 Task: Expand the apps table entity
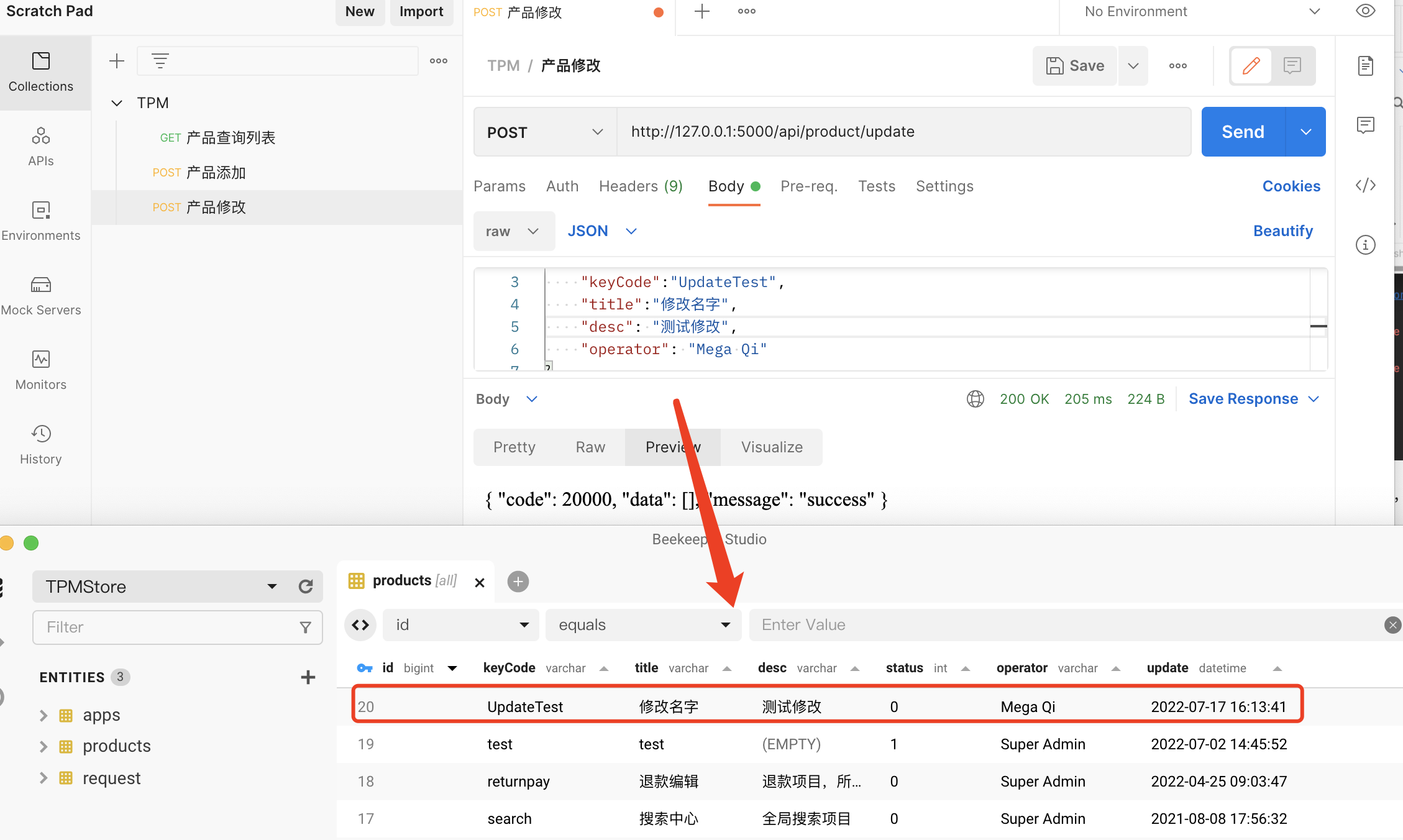click(43, 715)
